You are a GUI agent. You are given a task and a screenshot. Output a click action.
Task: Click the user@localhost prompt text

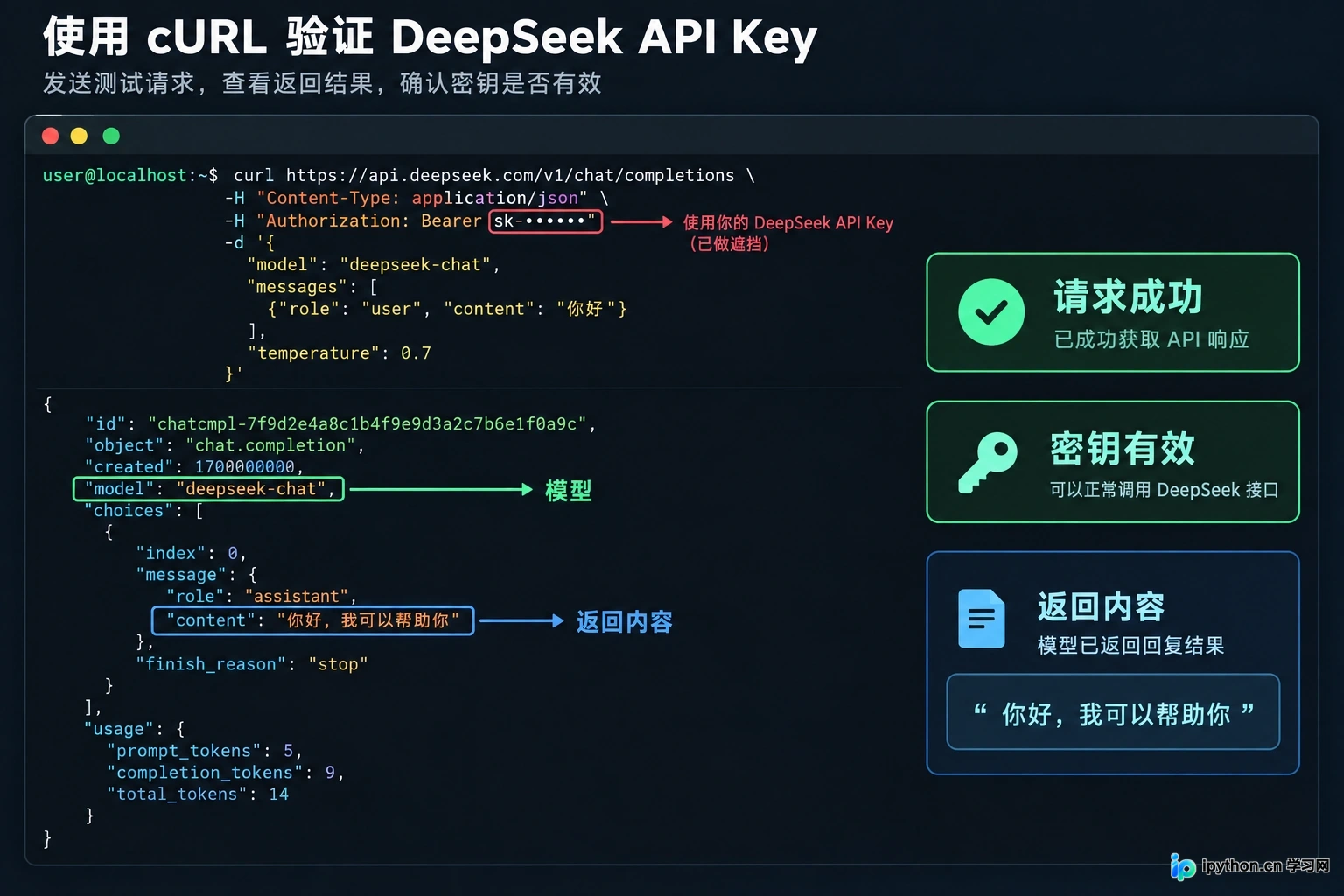(115, 175)
